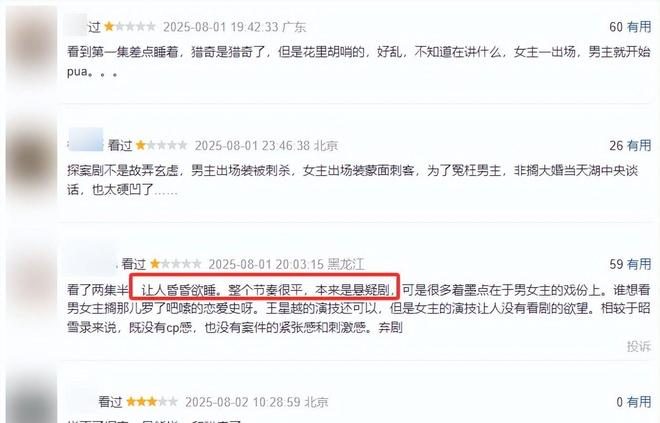Click the star rating of the 23:46:38 review
Image resolution: width=660 pixels, height=423 pixels.
click(x=161, y=146)
